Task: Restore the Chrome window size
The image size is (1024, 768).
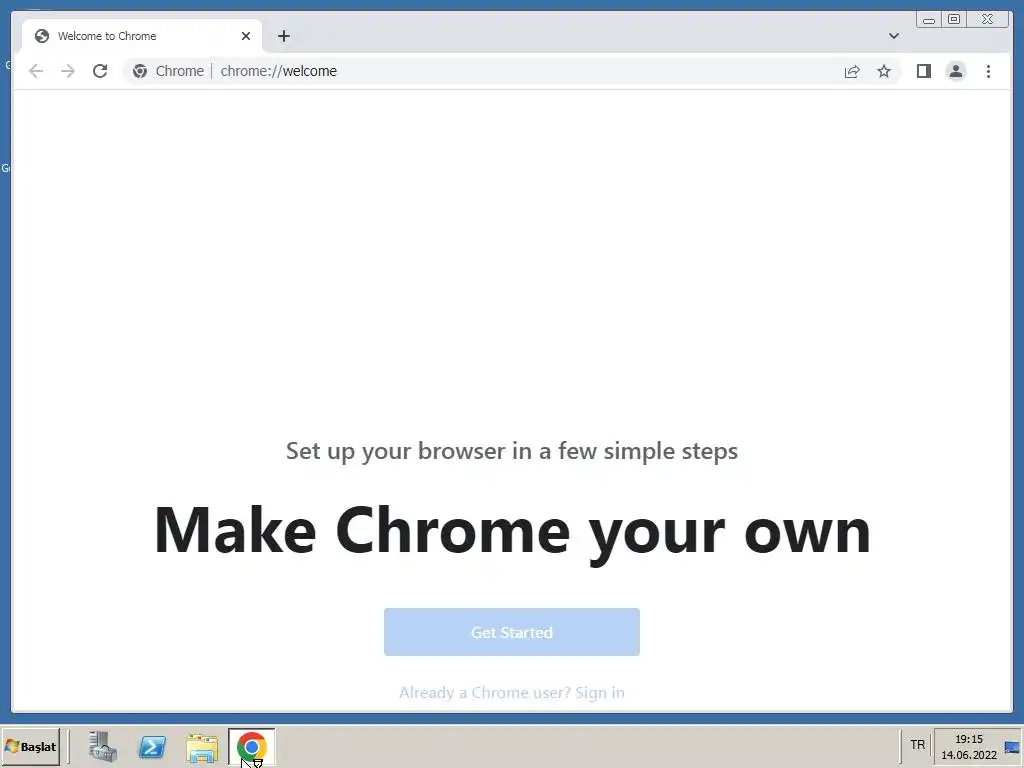Action: 953,20
